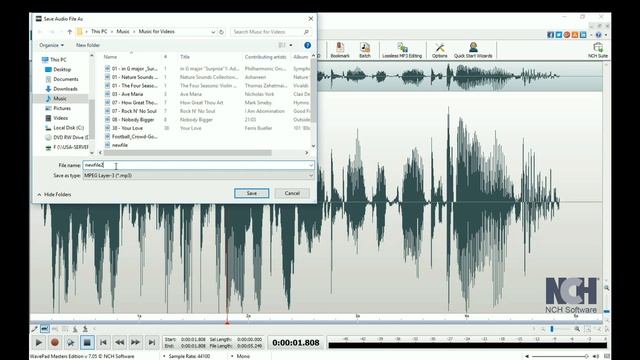Click the red playhead marker on timeline
Image resolution: width=640 pixels, height=360 pixels.
coord(227,322)
